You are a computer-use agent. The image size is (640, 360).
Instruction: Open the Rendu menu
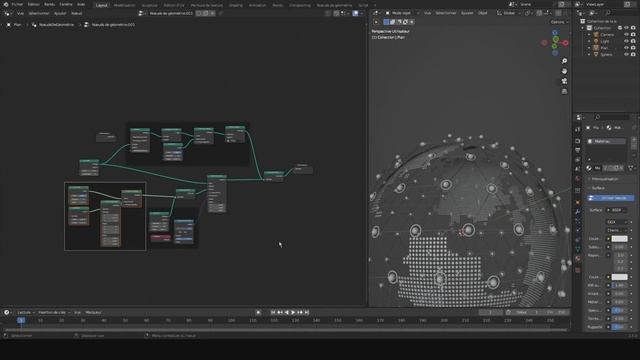[49, 4]
